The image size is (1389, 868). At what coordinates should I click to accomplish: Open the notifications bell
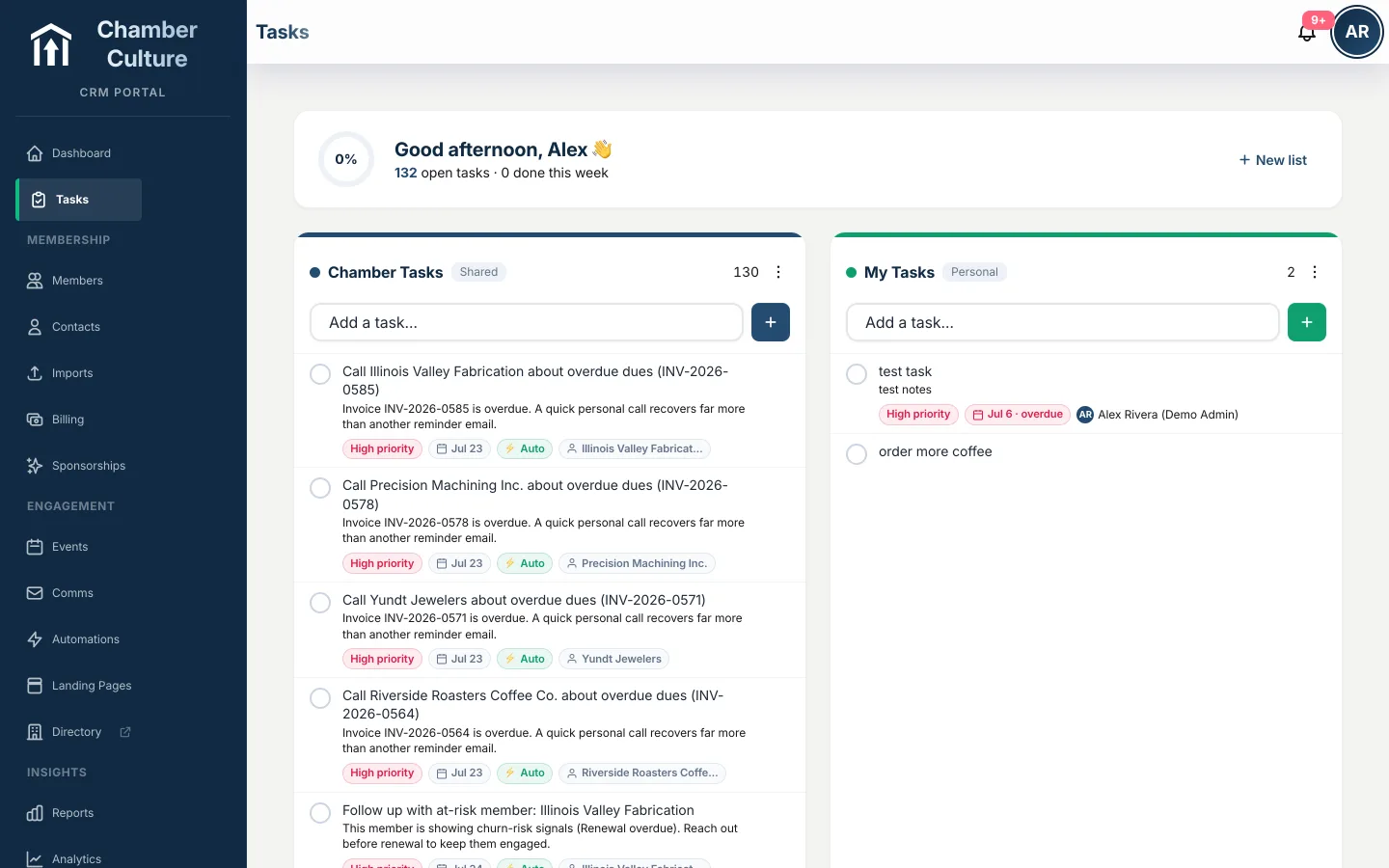click(x=1307, y=33)
